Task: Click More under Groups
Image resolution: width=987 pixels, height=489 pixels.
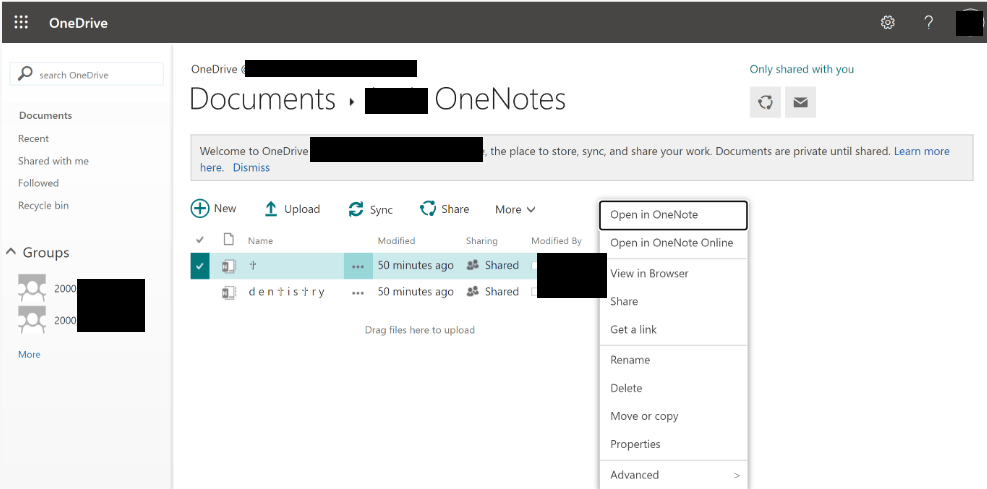Action: tap(29, 354)
